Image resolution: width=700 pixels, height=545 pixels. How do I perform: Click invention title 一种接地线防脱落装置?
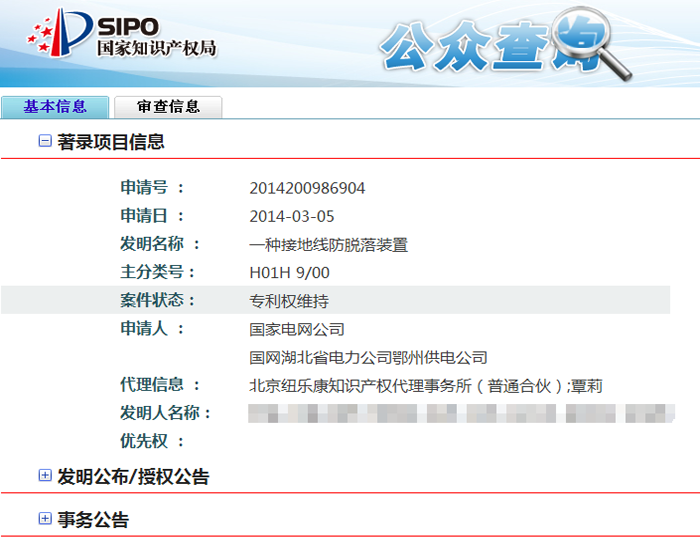[x=328, y=244]
